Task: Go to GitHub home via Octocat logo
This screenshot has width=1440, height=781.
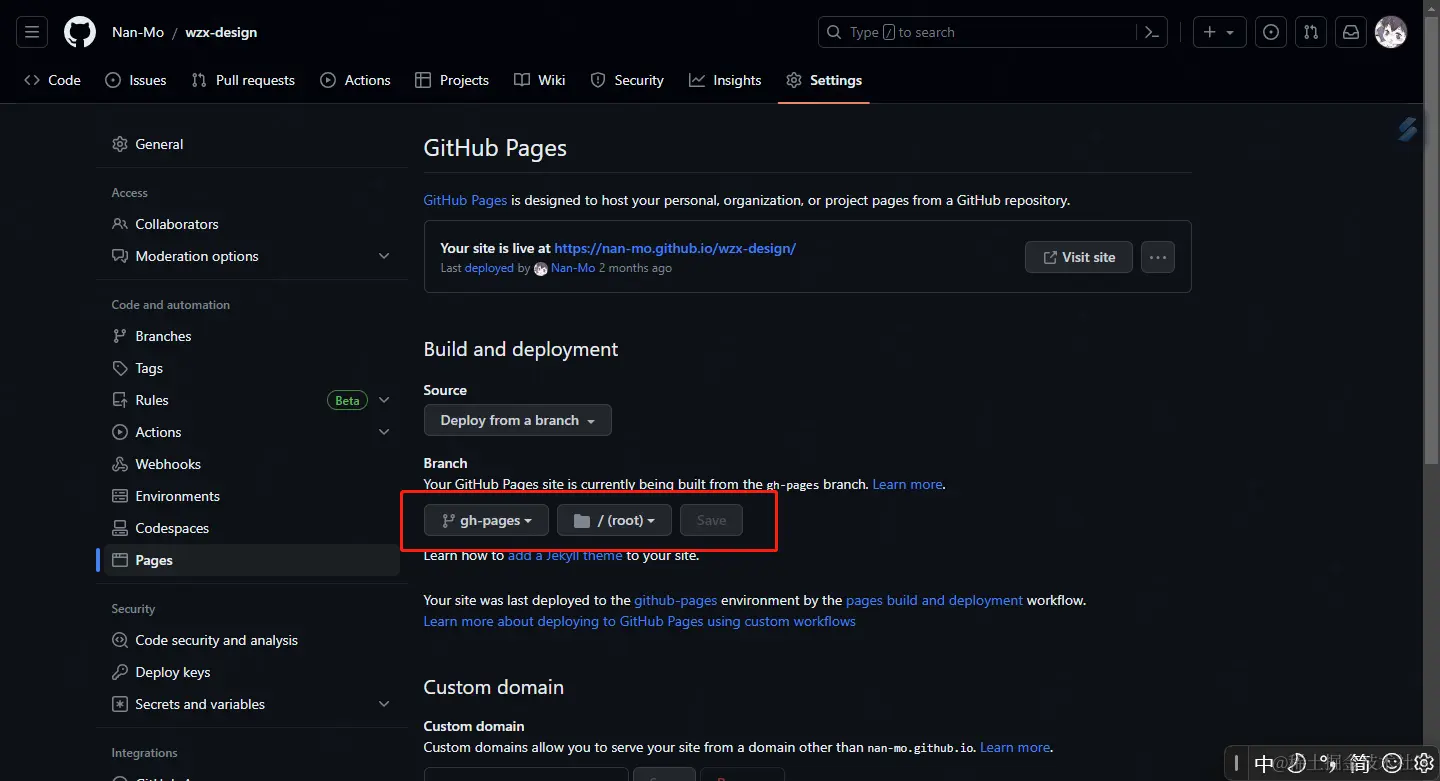Action: (80, 32)
